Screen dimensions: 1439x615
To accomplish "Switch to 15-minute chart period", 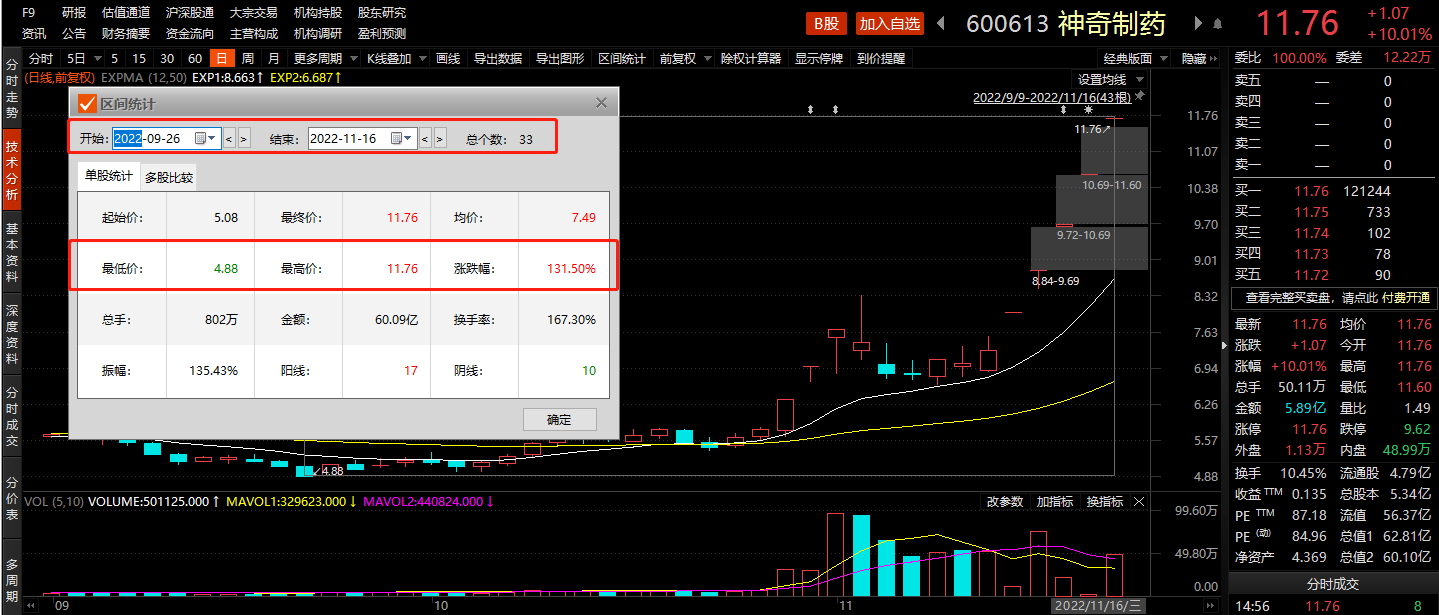I will click(139, 59).
